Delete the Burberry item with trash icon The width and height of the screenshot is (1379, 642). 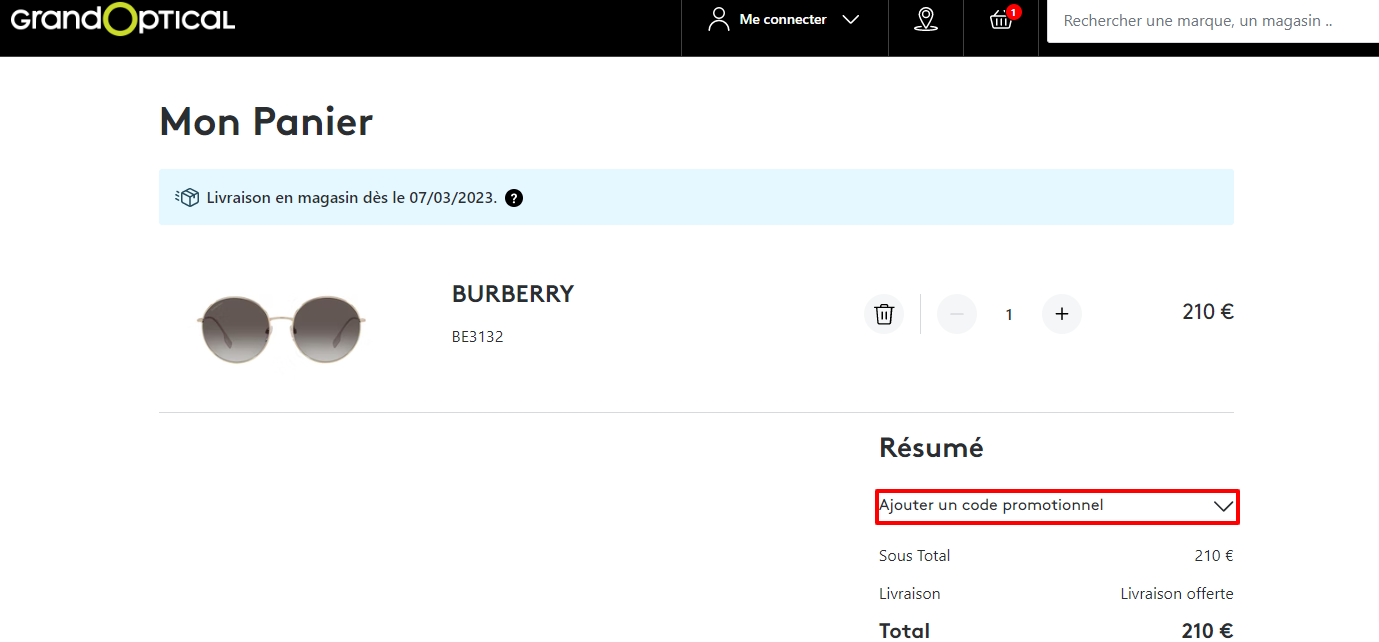[884, 314]
